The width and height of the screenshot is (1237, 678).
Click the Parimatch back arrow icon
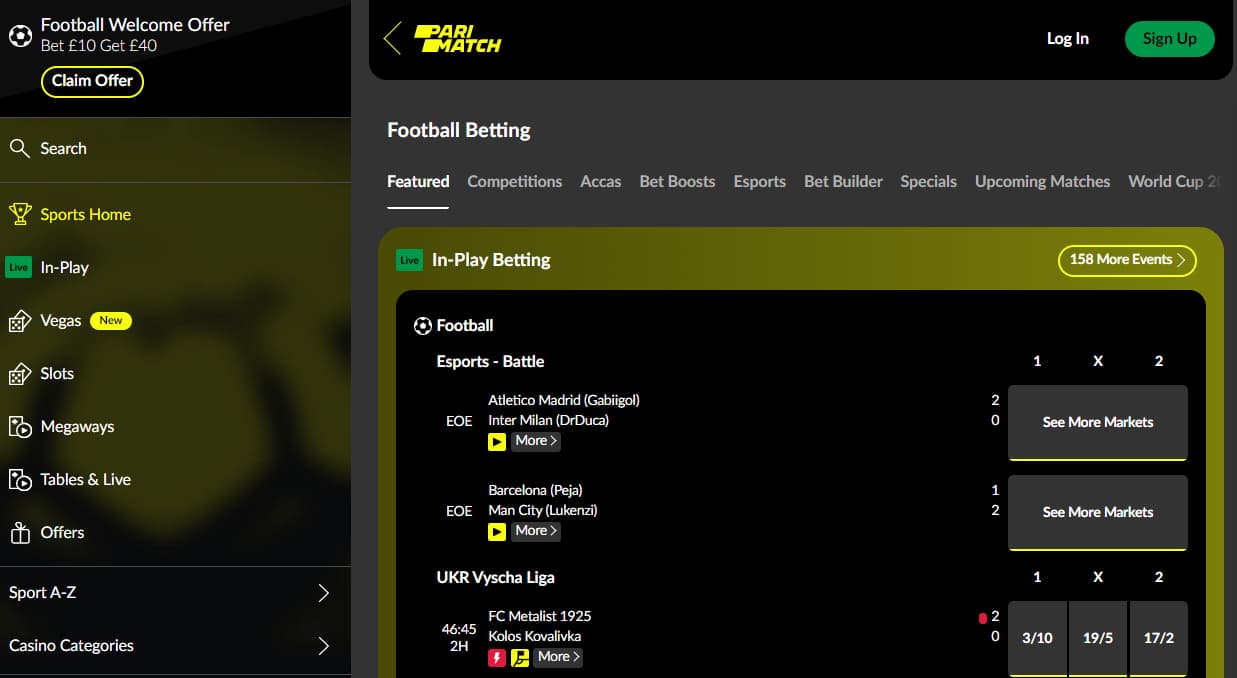click(x=392, y=38)
